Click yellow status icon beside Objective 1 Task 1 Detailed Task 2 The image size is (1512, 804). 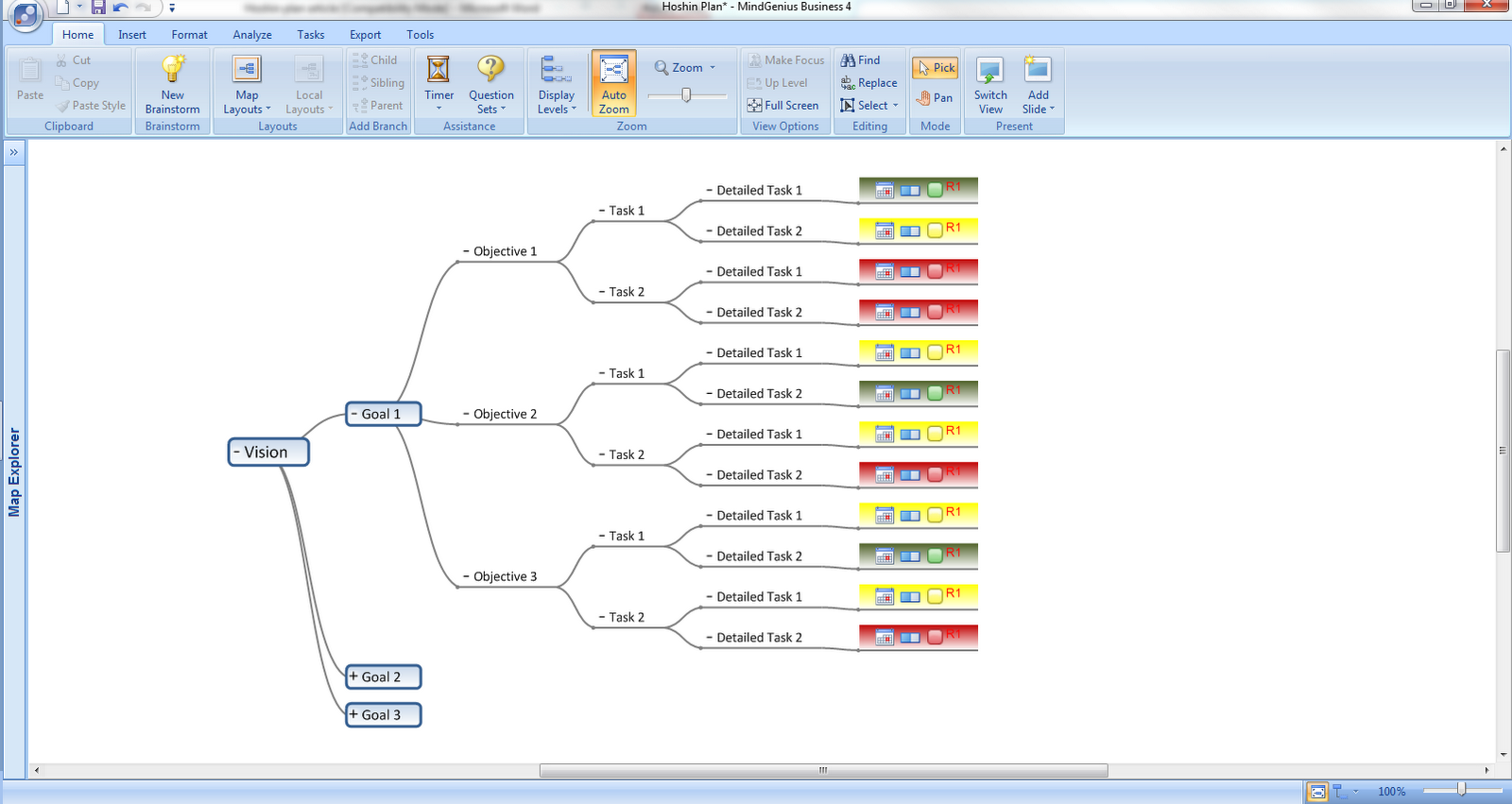pyautogui.click(x=935, y=231)
